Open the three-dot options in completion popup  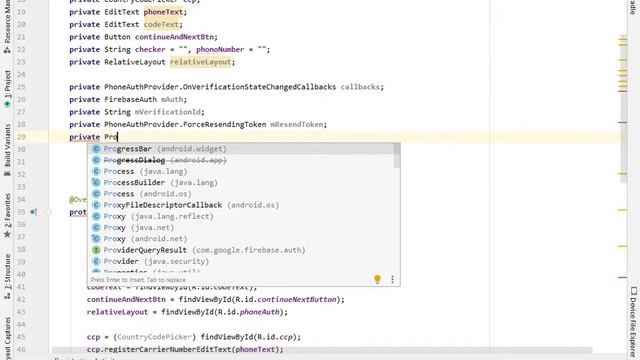pyautogui.click(x=392, y=279)
